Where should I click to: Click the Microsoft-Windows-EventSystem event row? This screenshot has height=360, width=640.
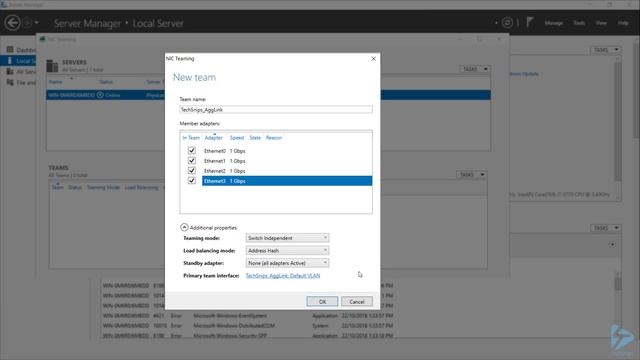248,316
